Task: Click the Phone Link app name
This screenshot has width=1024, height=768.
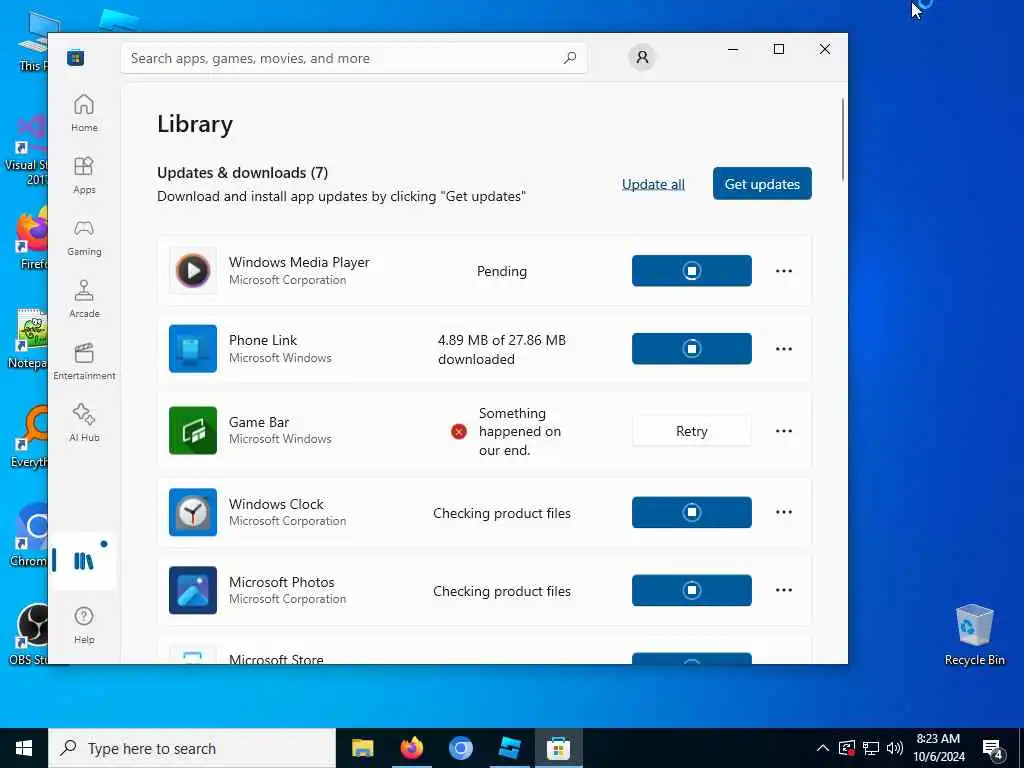Action: pos(263,340)
